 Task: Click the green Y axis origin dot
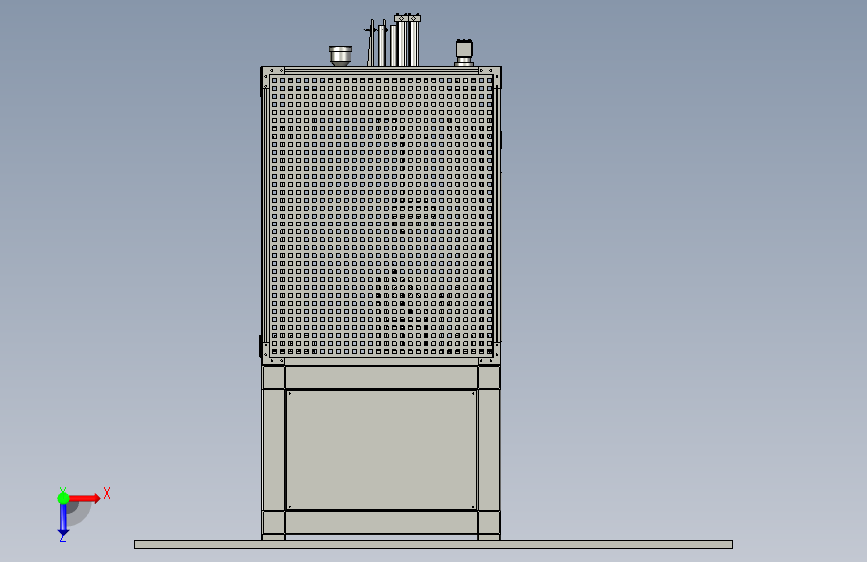point(63,498)
